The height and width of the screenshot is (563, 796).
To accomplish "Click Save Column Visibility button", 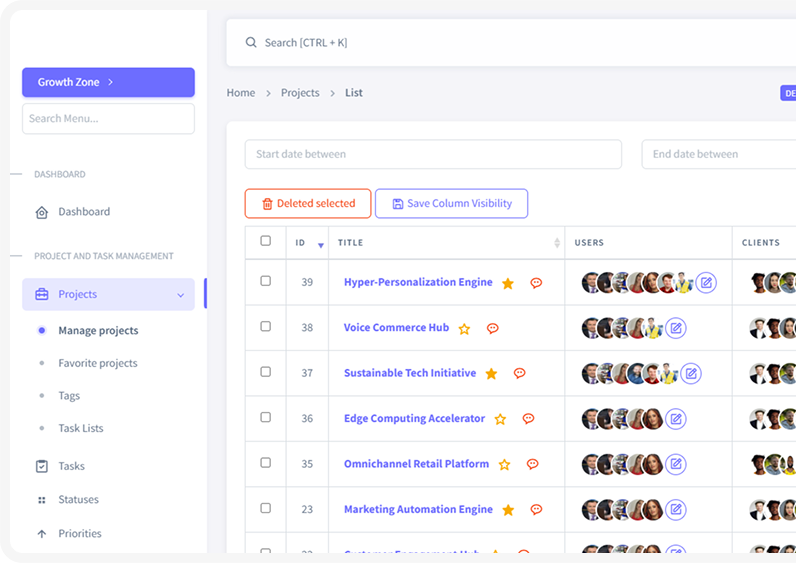I will click(x=451, y=204).
